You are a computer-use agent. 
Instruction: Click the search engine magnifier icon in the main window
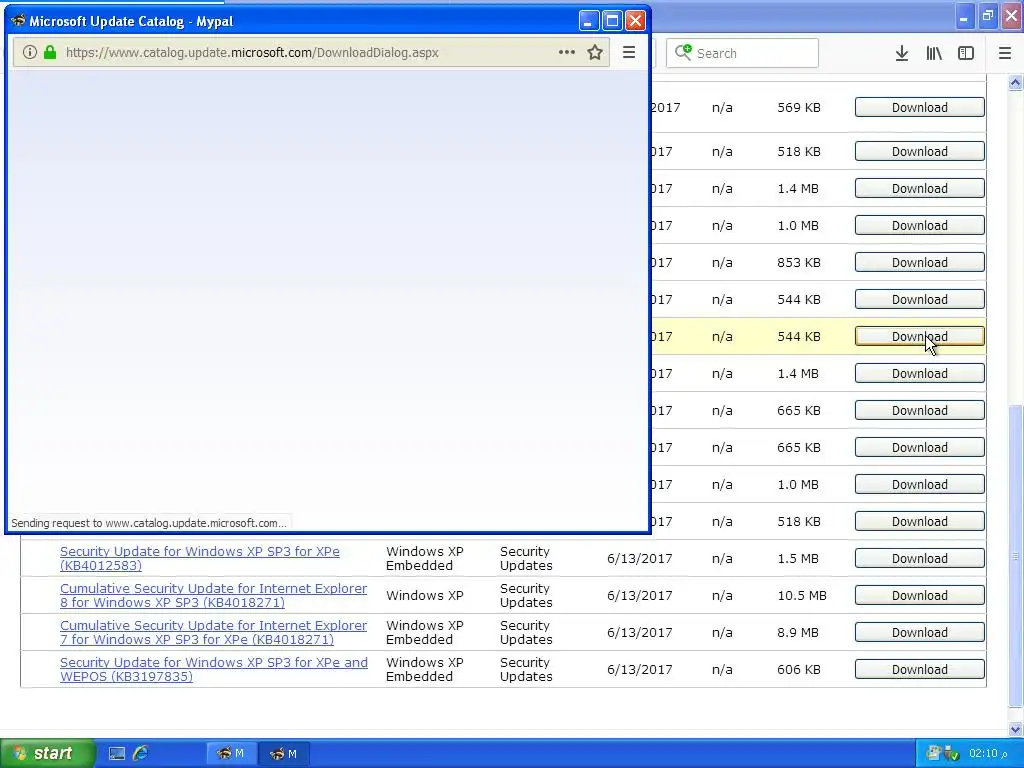pos(683,52)
